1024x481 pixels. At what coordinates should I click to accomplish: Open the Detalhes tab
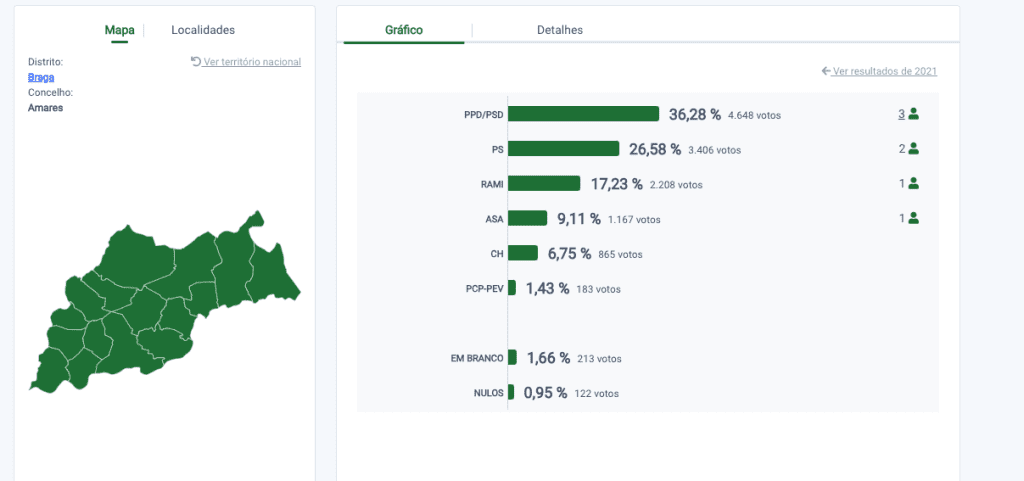pyautogui.click(x=560, y=30)
